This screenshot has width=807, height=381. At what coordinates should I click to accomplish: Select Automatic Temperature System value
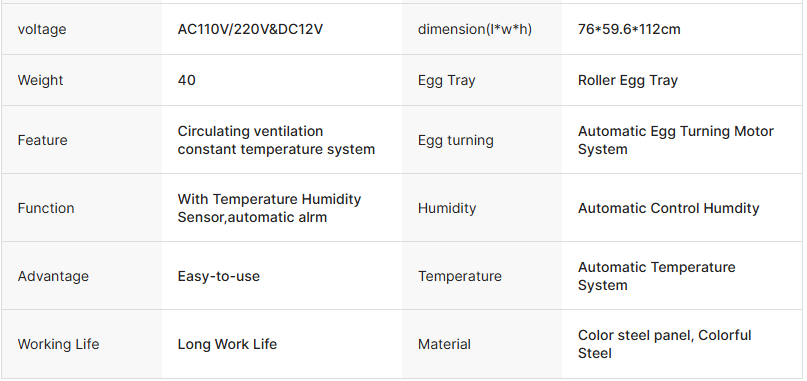[x=656, y=276]
